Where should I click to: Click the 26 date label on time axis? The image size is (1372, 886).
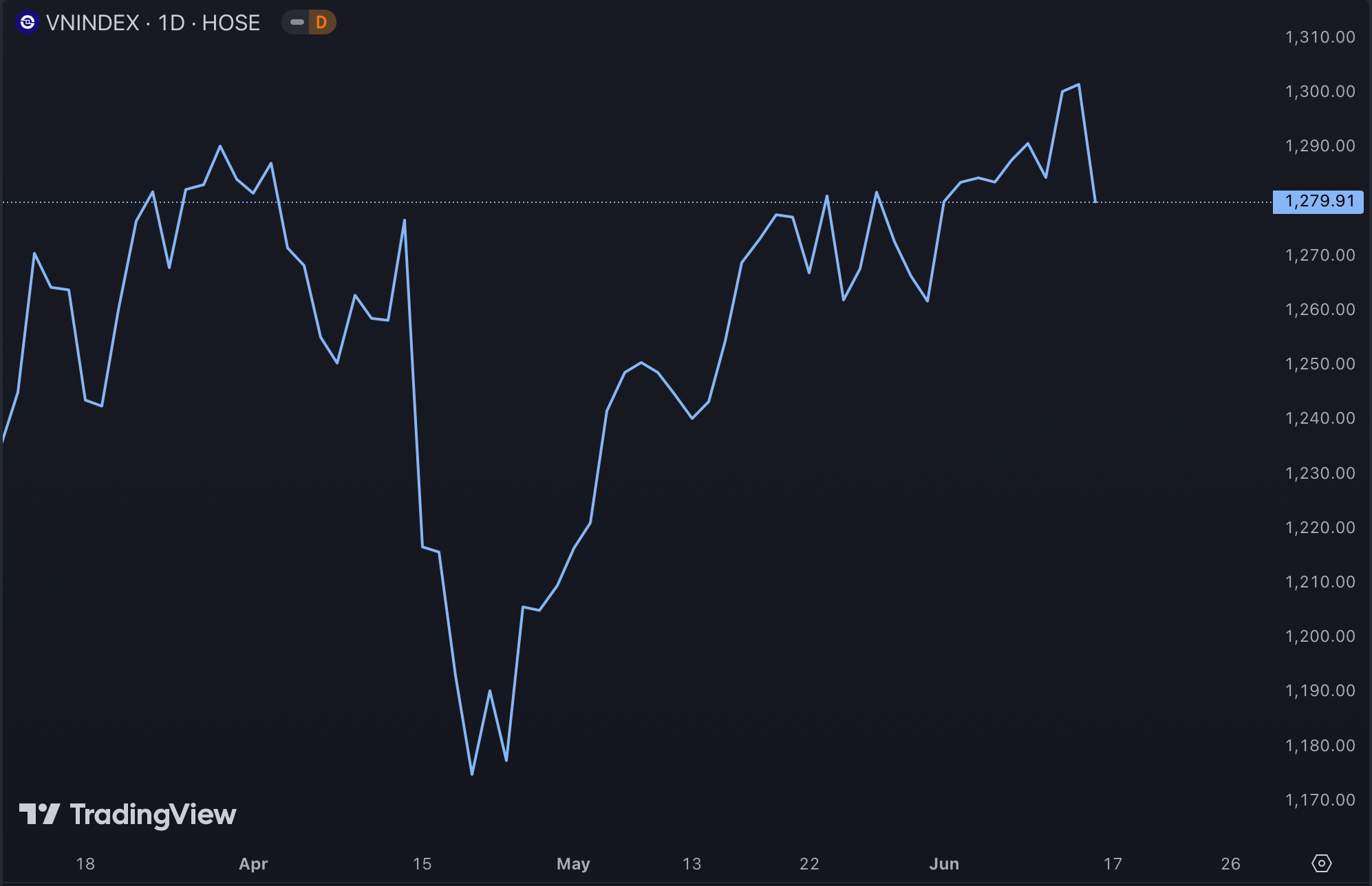pyautogui.click(x=1230, y=864)
